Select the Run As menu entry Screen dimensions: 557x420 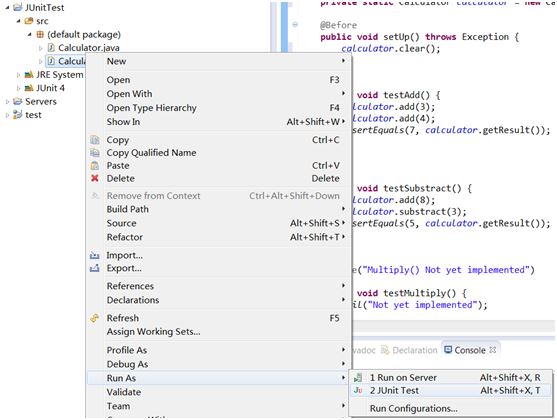tap(218, 378)
